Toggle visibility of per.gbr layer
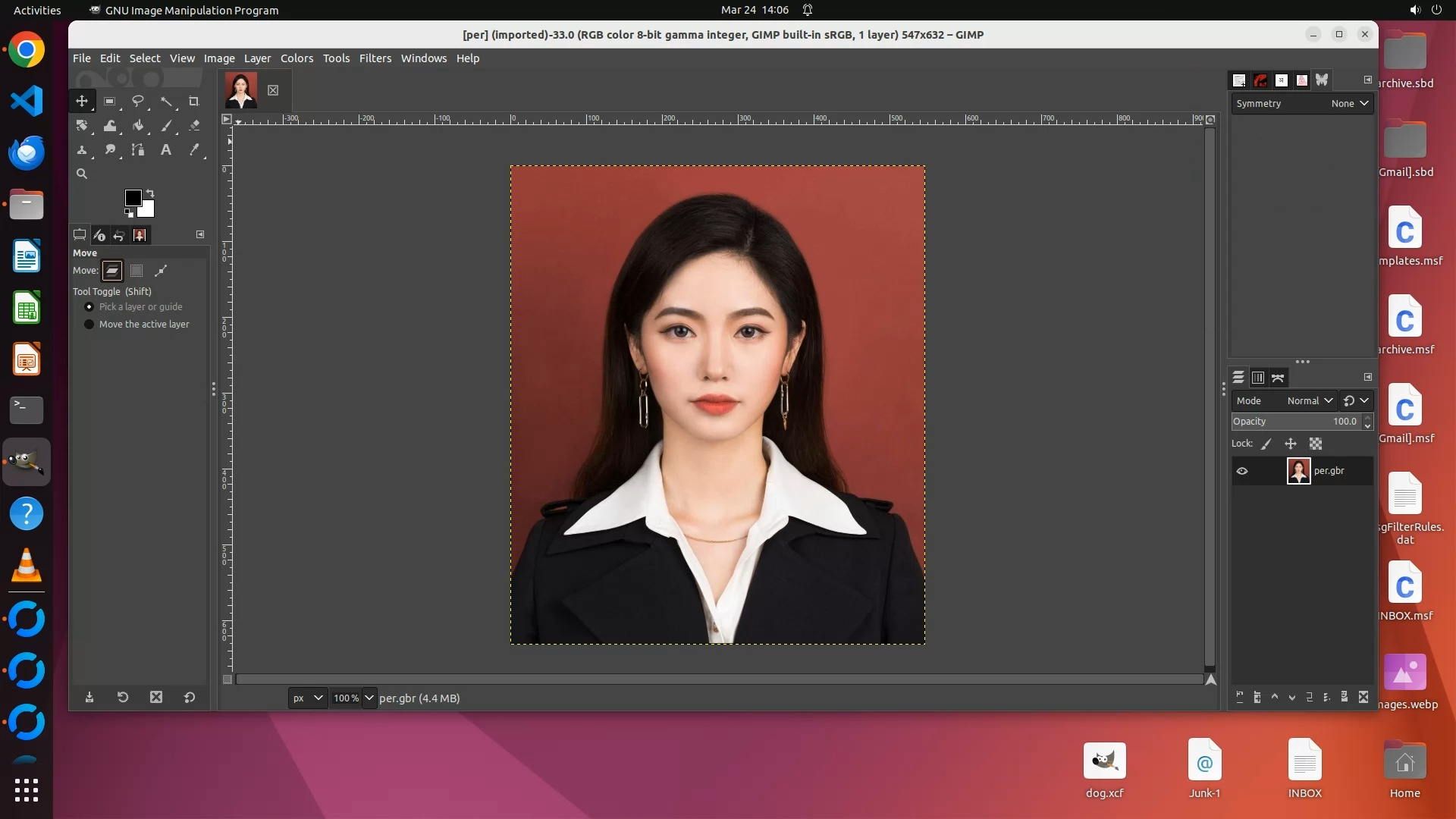Image resolution: width=1456 pixels, height=819 pixels. [1242, 471]
